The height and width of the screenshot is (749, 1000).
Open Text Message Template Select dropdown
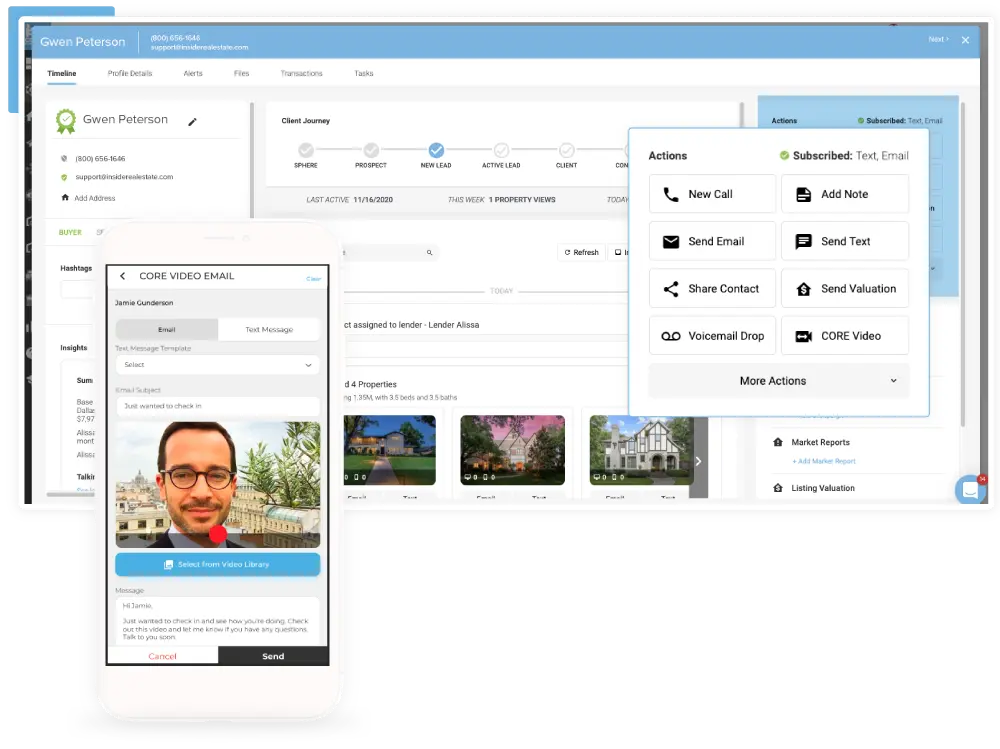217,365
